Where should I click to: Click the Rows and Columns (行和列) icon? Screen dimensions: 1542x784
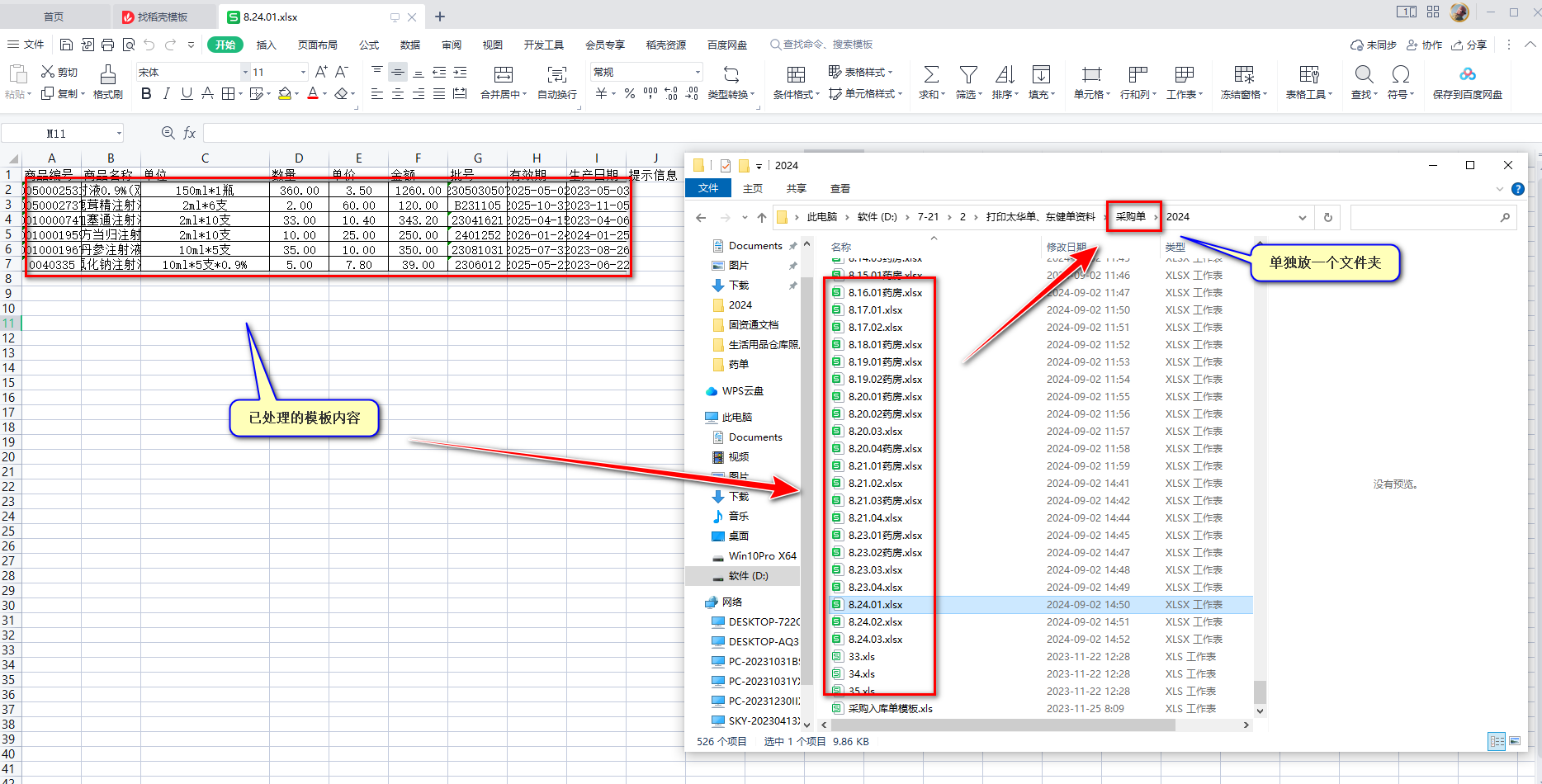[x=1138, y=75]
